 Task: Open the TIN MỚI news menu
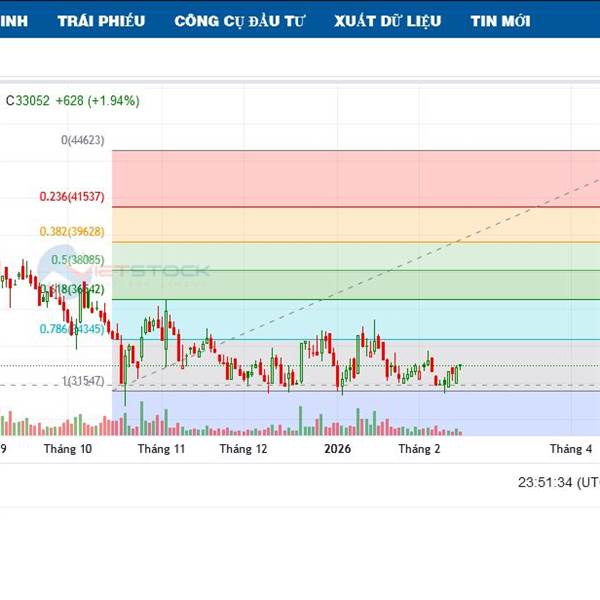[x=500, y=20]
